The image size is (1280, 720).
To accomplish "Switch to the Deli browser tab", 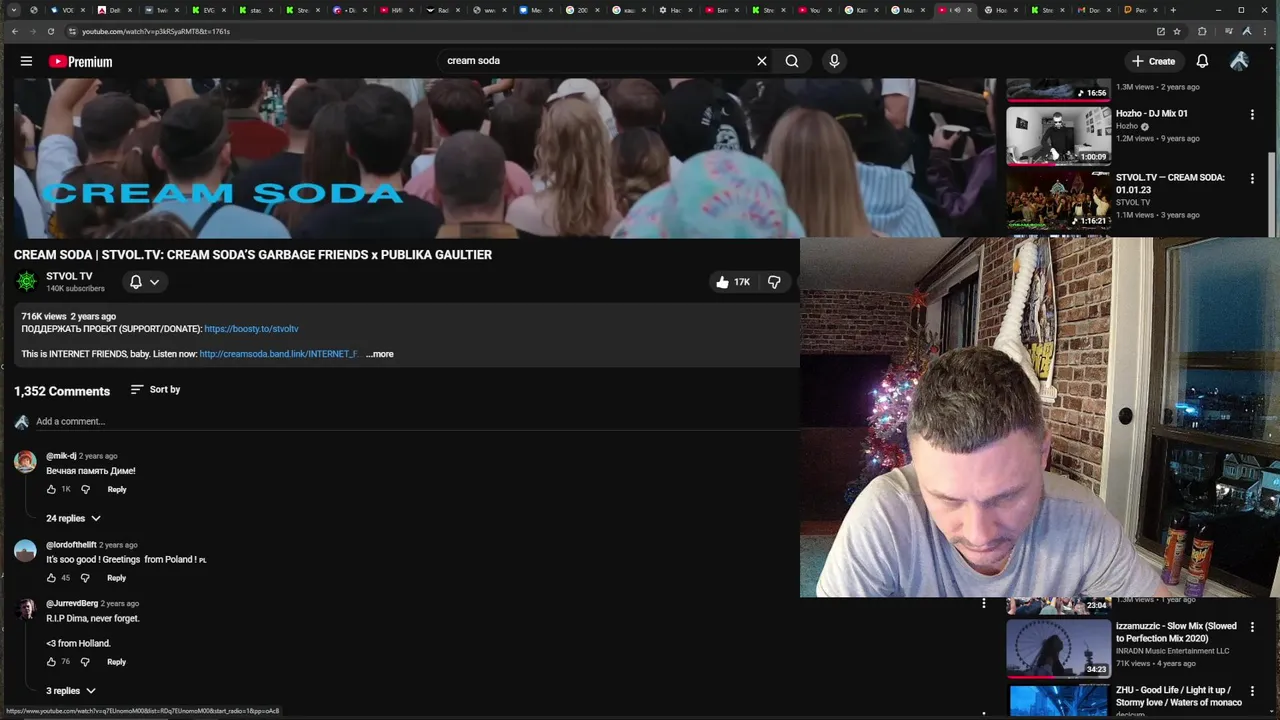I will [x=114, y=10].
